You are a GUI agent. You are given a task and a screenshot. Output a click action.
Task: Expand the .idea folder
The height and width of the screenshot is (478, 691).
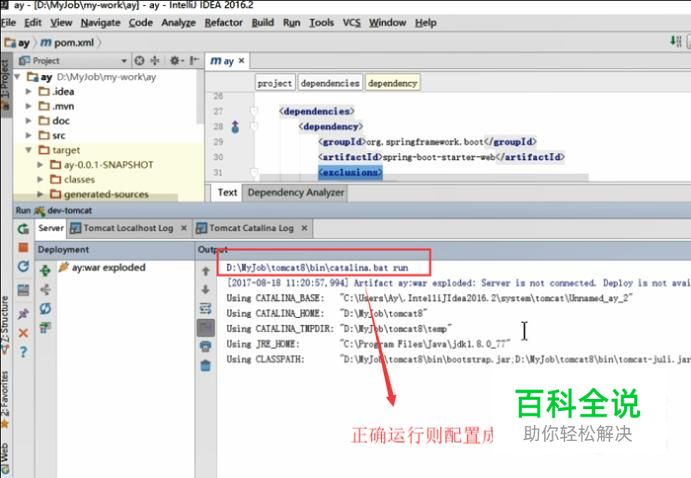point(29,92)
